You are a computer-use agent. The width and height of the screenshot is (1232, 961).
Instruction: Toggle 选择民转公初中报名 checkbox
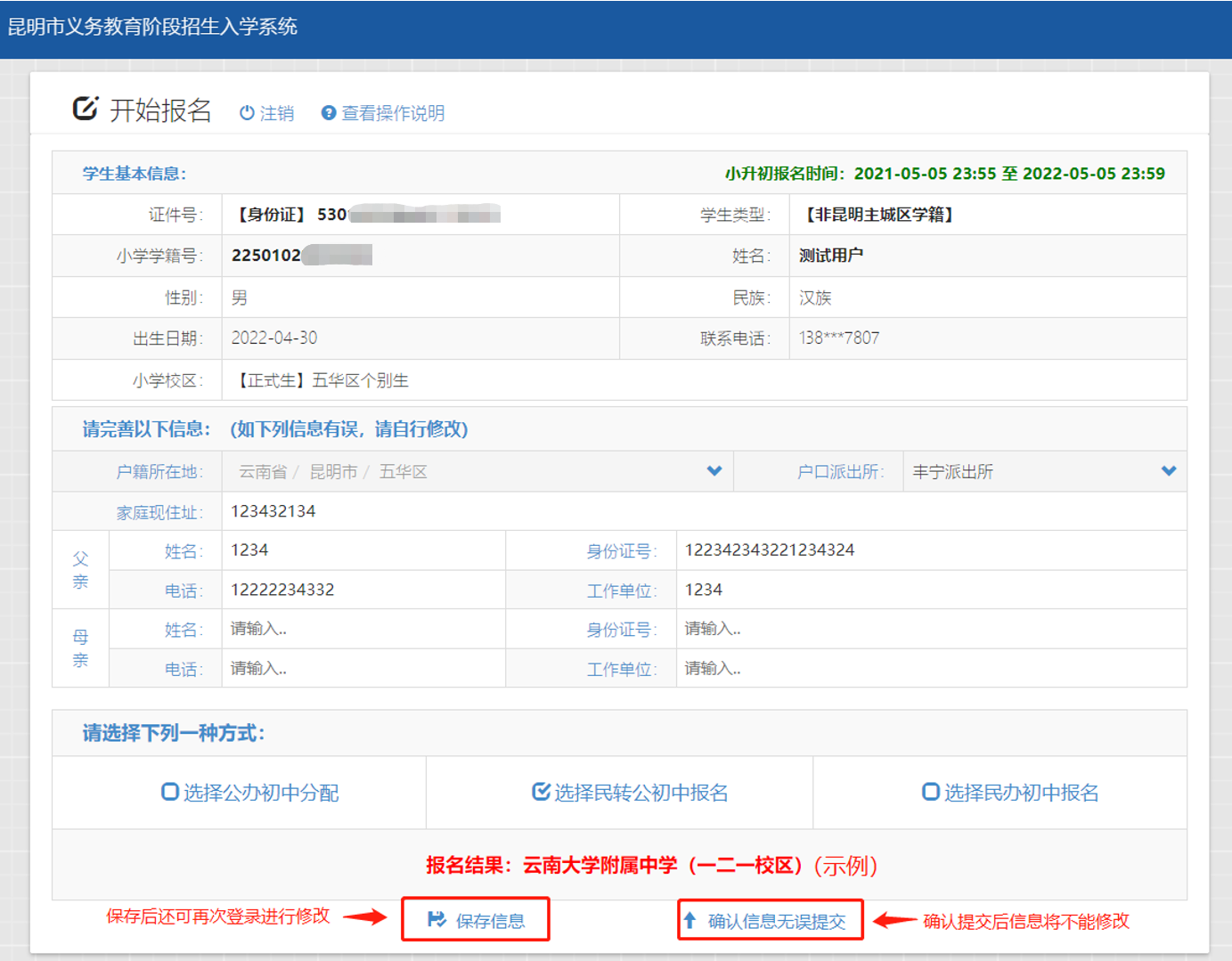(541, 792)
